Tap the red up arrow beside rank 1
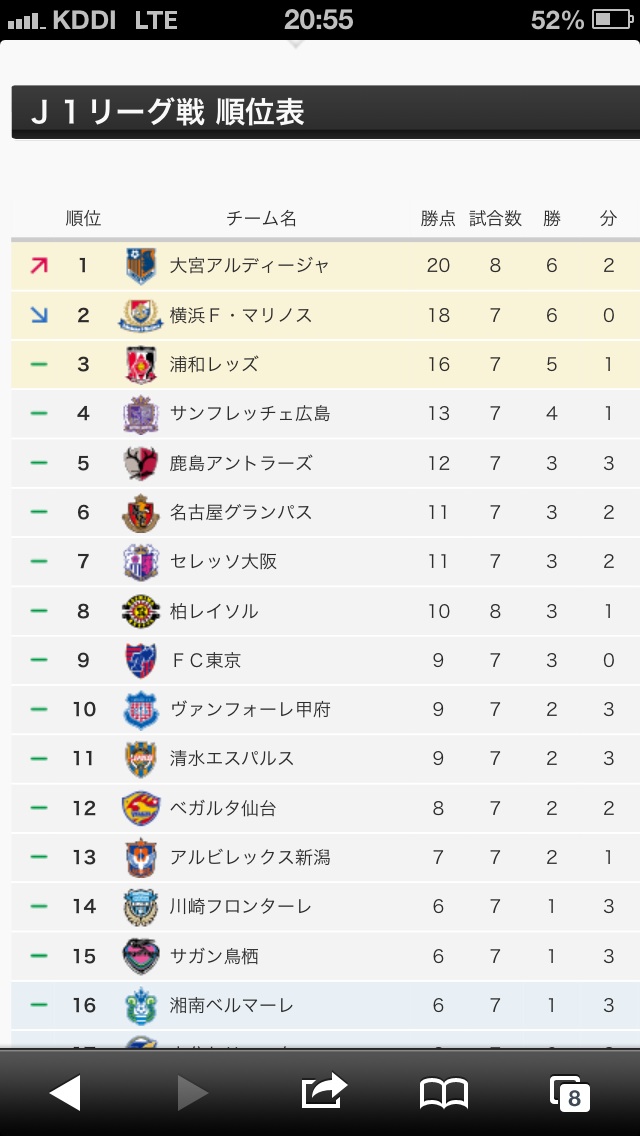 [39, 266]
